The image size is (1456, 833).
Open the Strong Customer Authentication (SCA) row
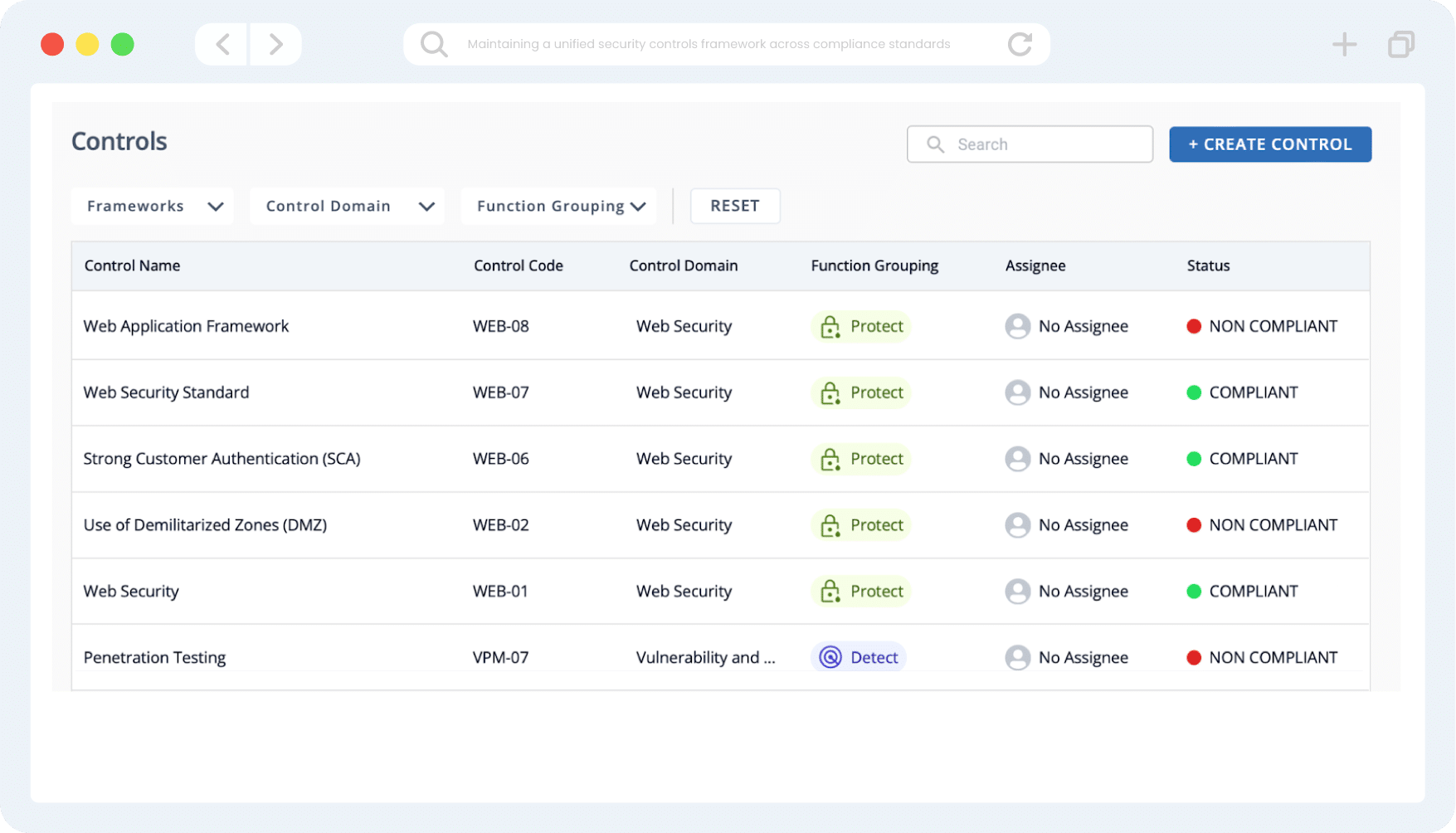coord(720,459)
